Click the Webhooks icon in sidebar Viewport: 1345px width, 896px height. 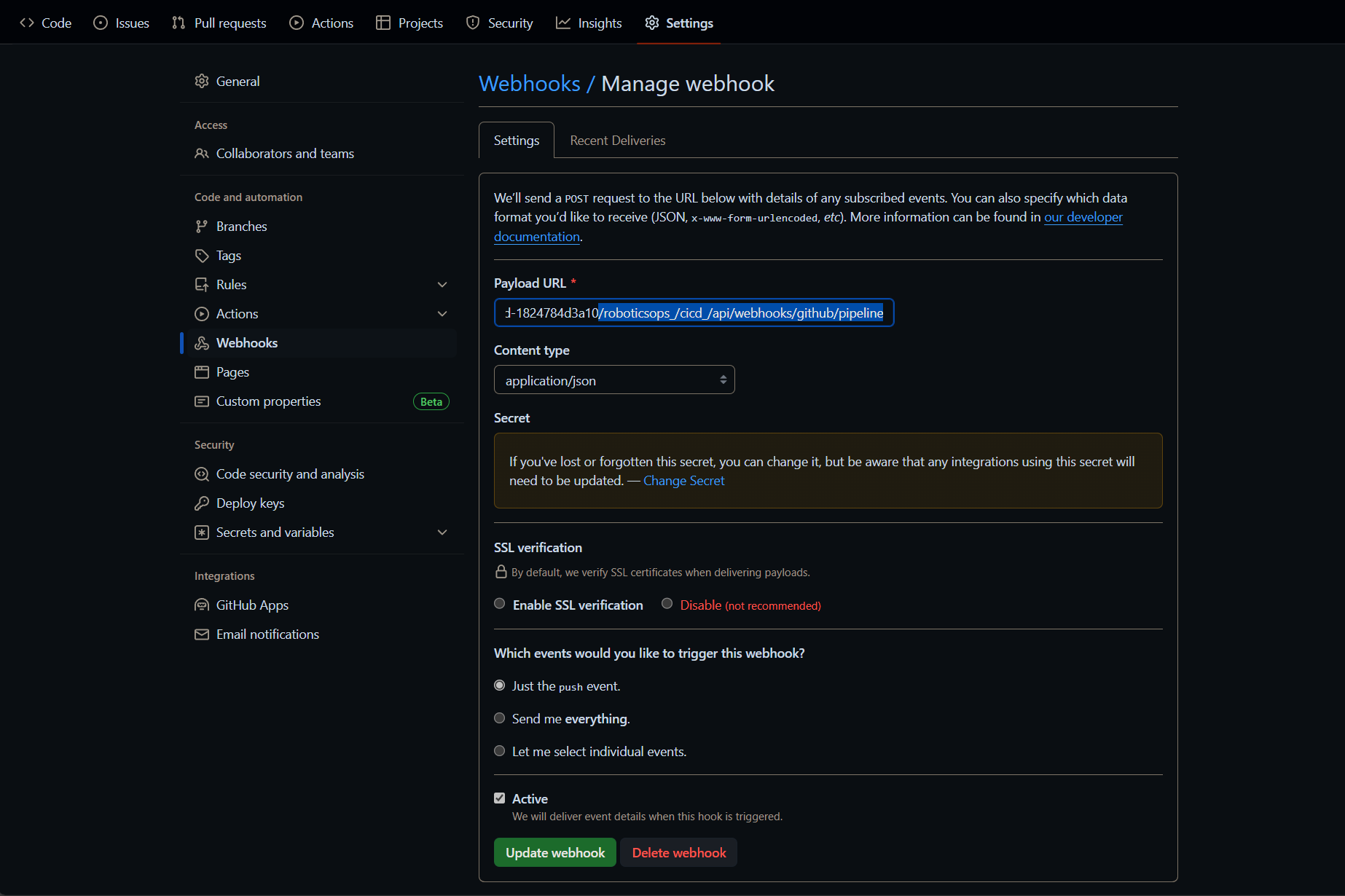coord(202,343)
